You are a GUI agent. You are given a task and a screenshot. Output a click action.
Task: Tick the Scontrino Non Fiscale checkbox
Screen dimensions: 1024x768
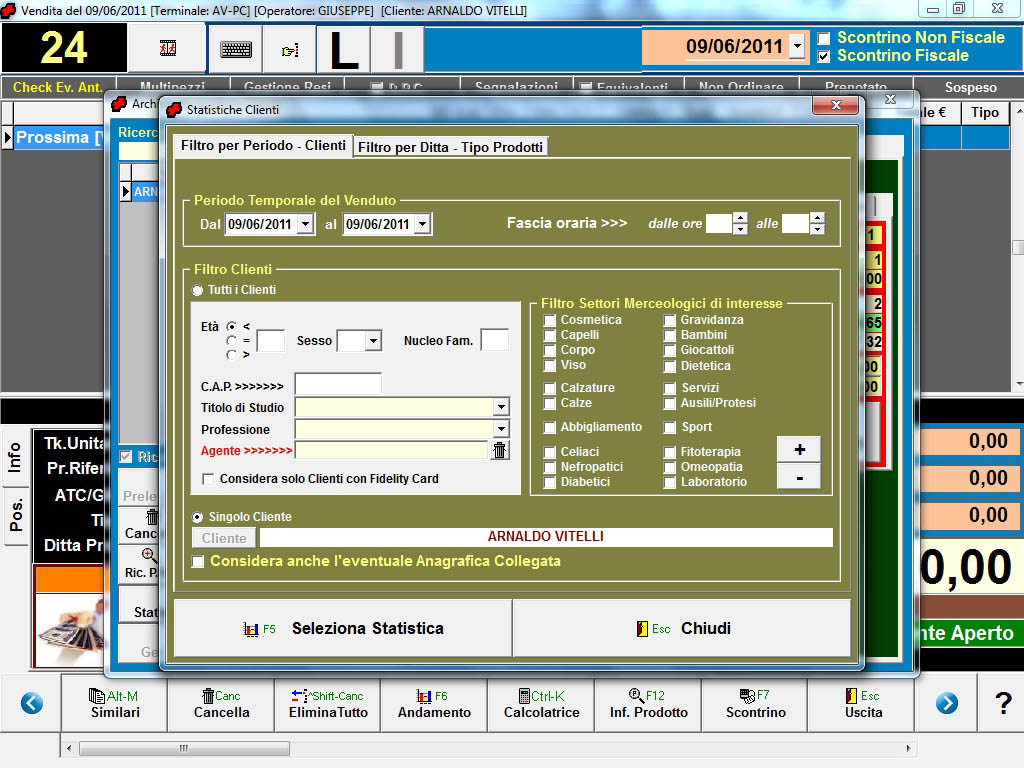point(824,38)
